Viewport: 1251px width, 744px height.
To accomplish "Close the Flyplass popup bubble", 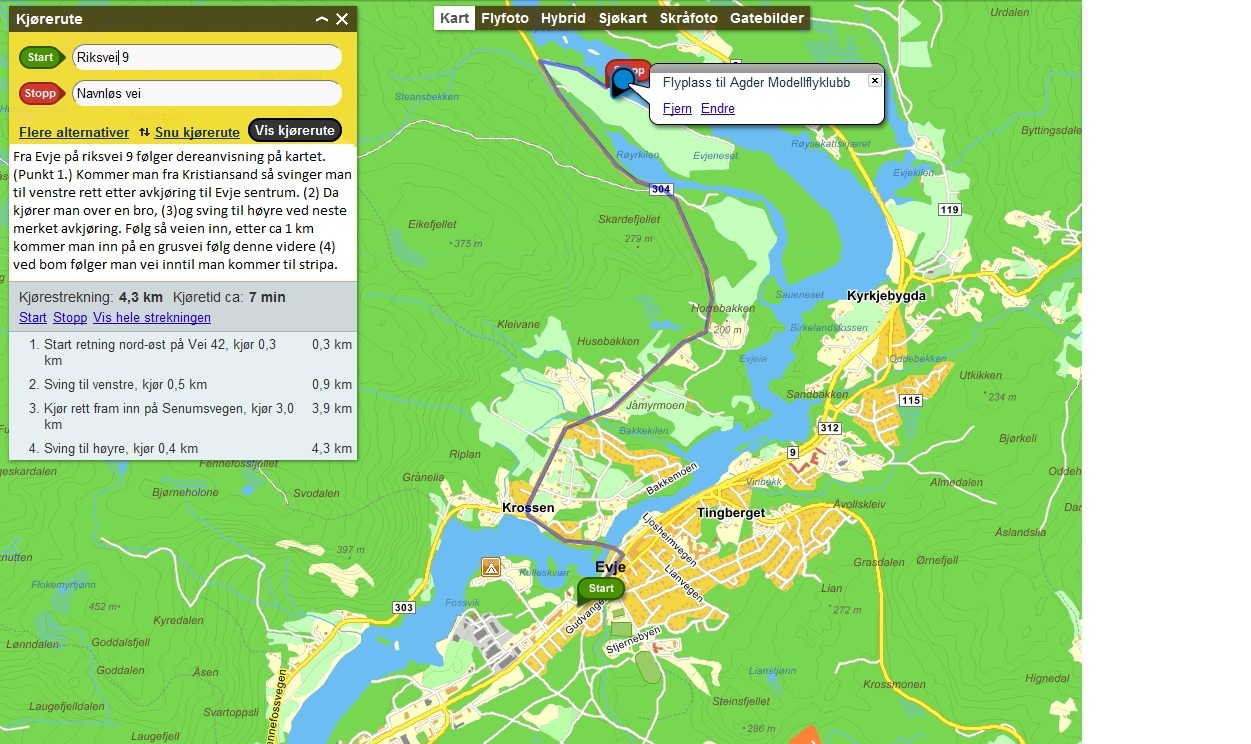I will pyautogui.click(x=874, y=81).
